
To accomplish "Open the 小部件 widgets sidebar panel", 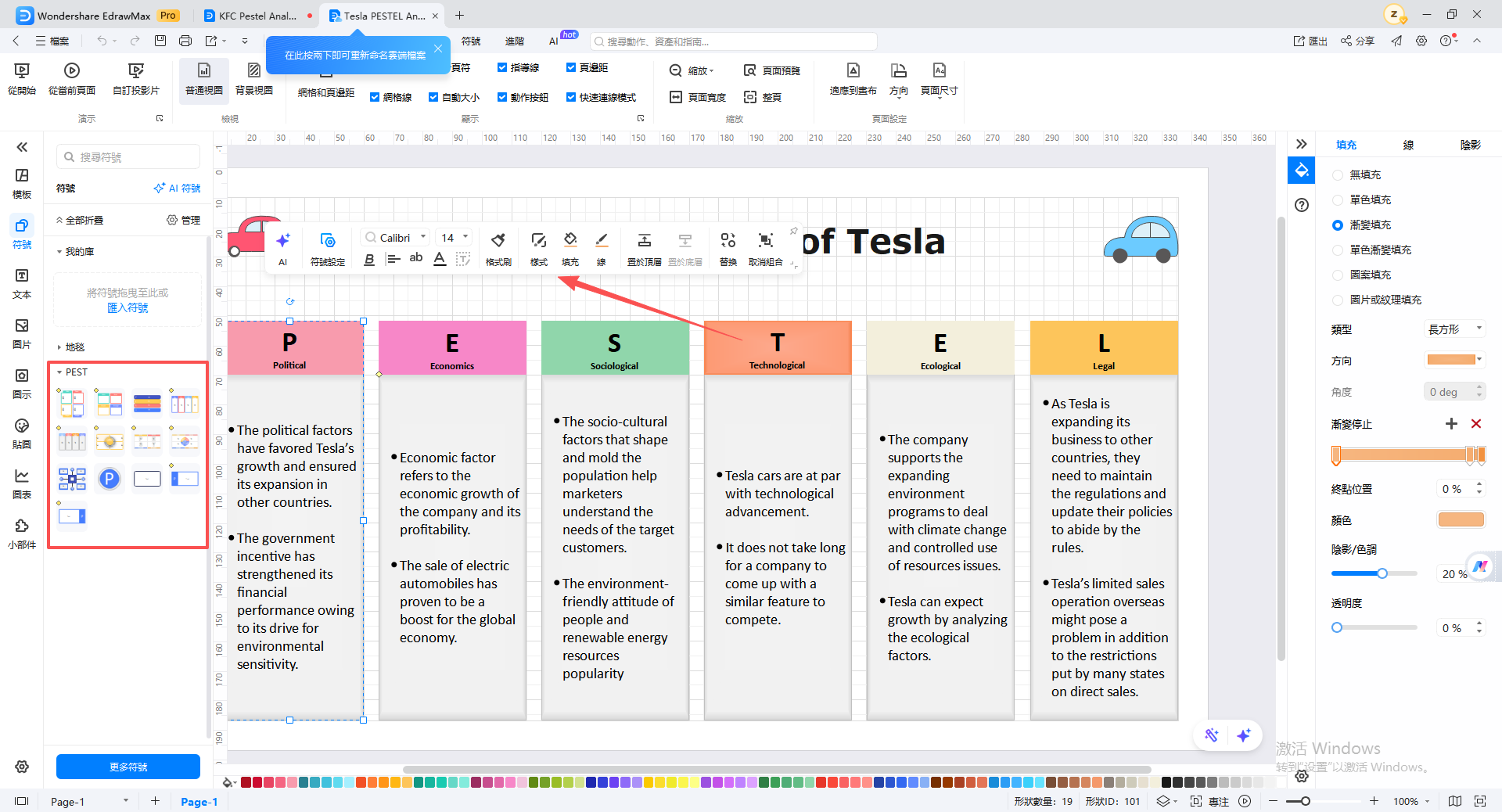I will [x=22, y=534].
